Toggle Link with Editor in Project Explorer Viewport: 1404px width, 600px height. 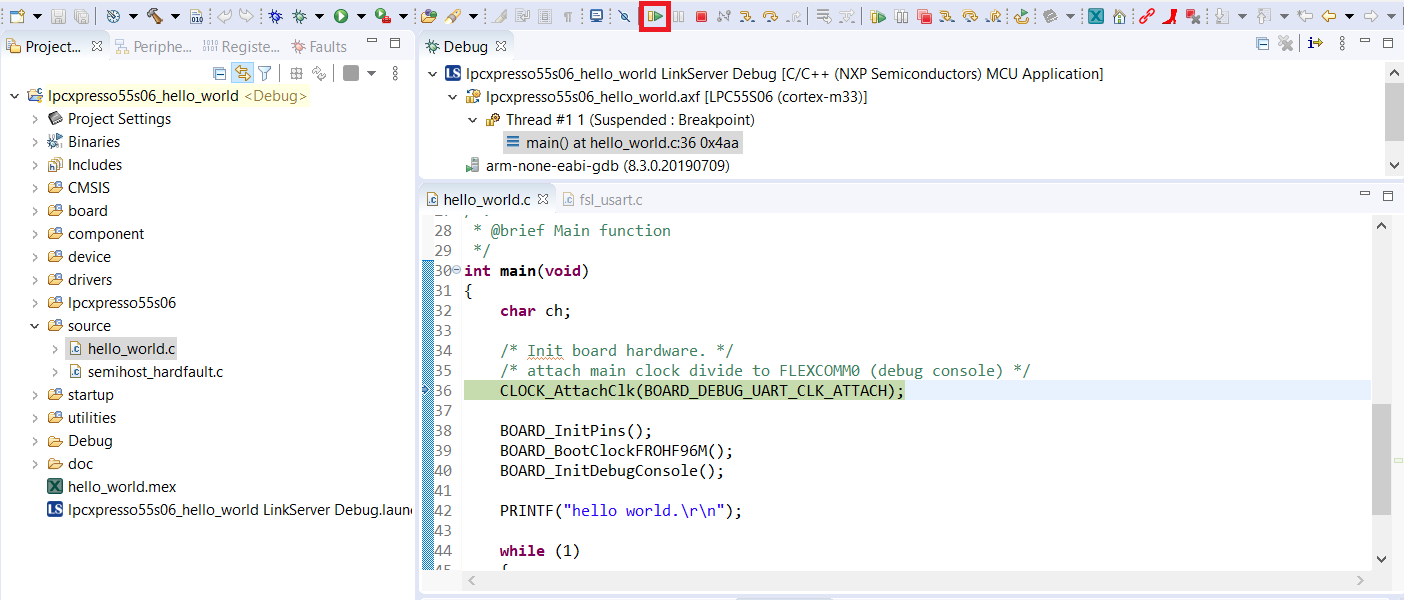click(x=242, y=73)
